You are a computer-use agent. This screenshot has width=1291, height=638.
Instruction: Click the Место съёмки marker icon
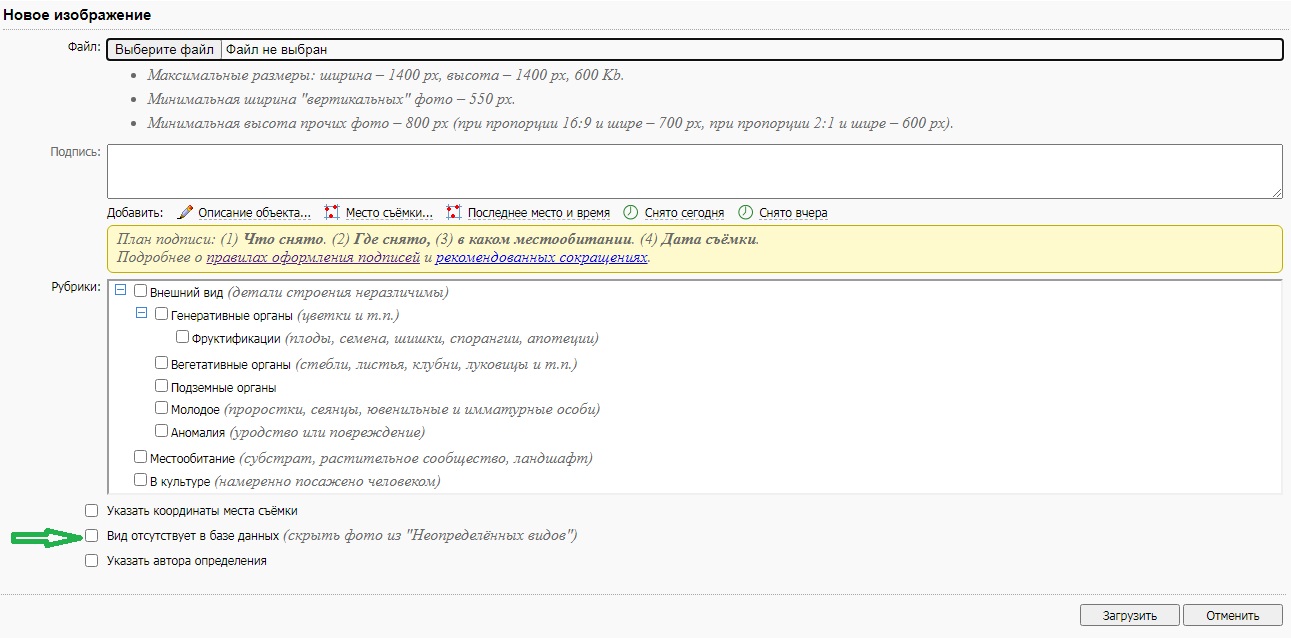[332, 213]
